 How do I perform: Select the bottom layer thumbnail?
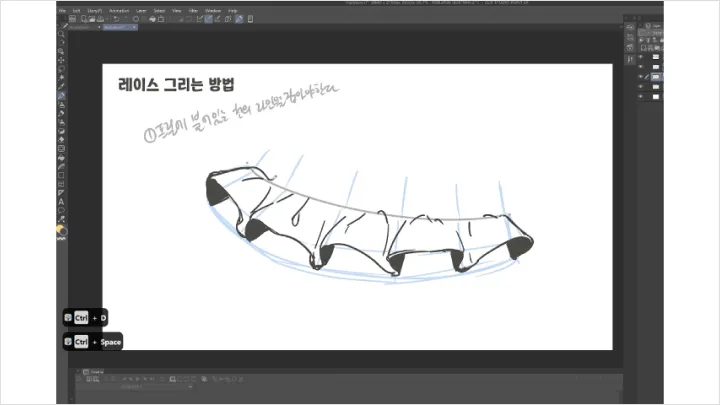point(656,96)
